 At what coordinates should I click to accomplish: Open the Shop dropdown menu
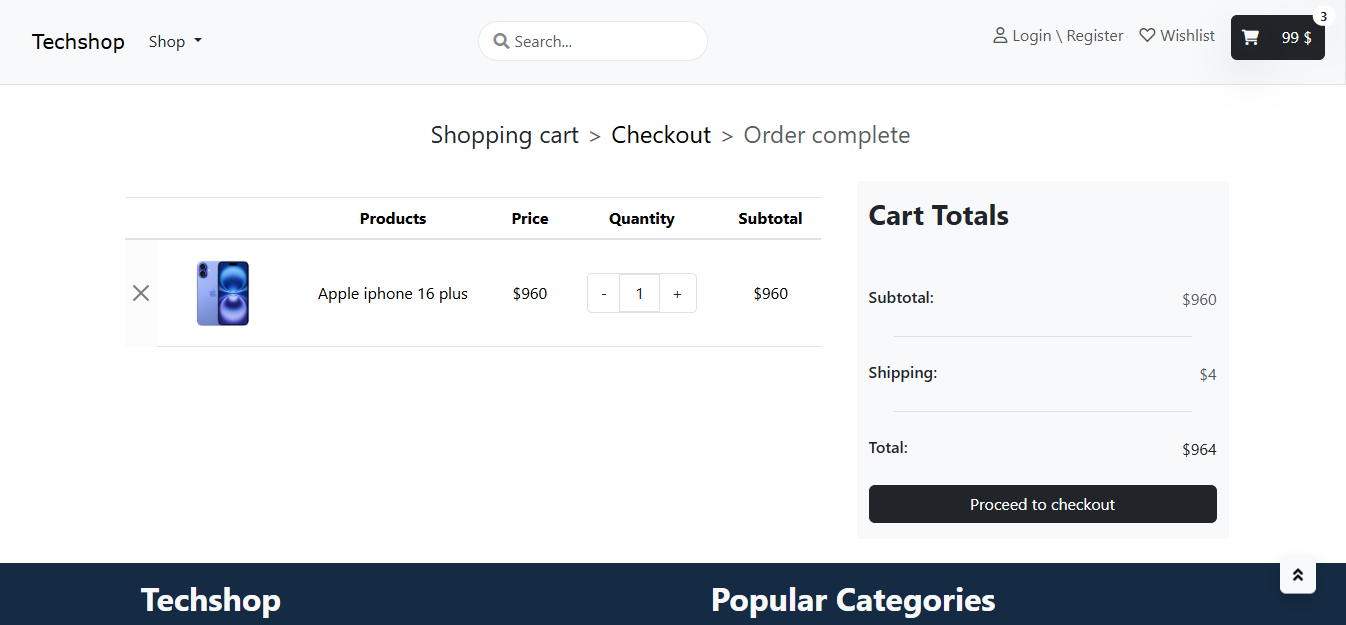pos(175,42)
